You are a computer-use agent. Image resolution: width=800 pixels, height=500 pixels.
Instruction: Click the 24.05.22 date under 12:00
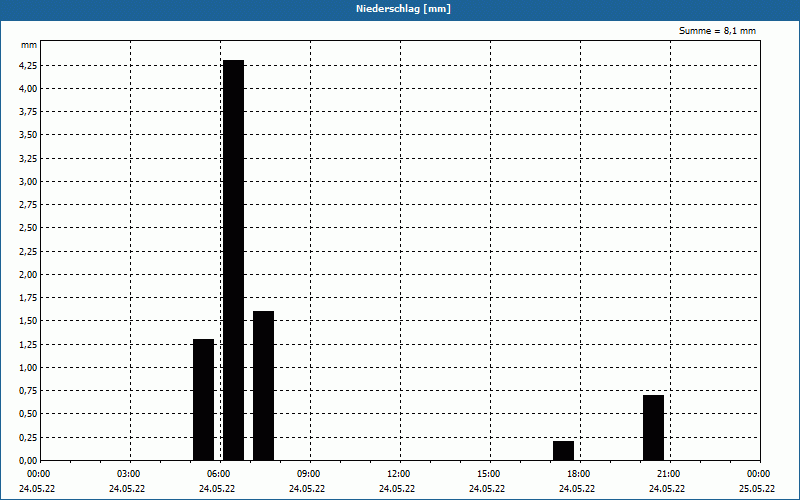[x=397, y=489]
